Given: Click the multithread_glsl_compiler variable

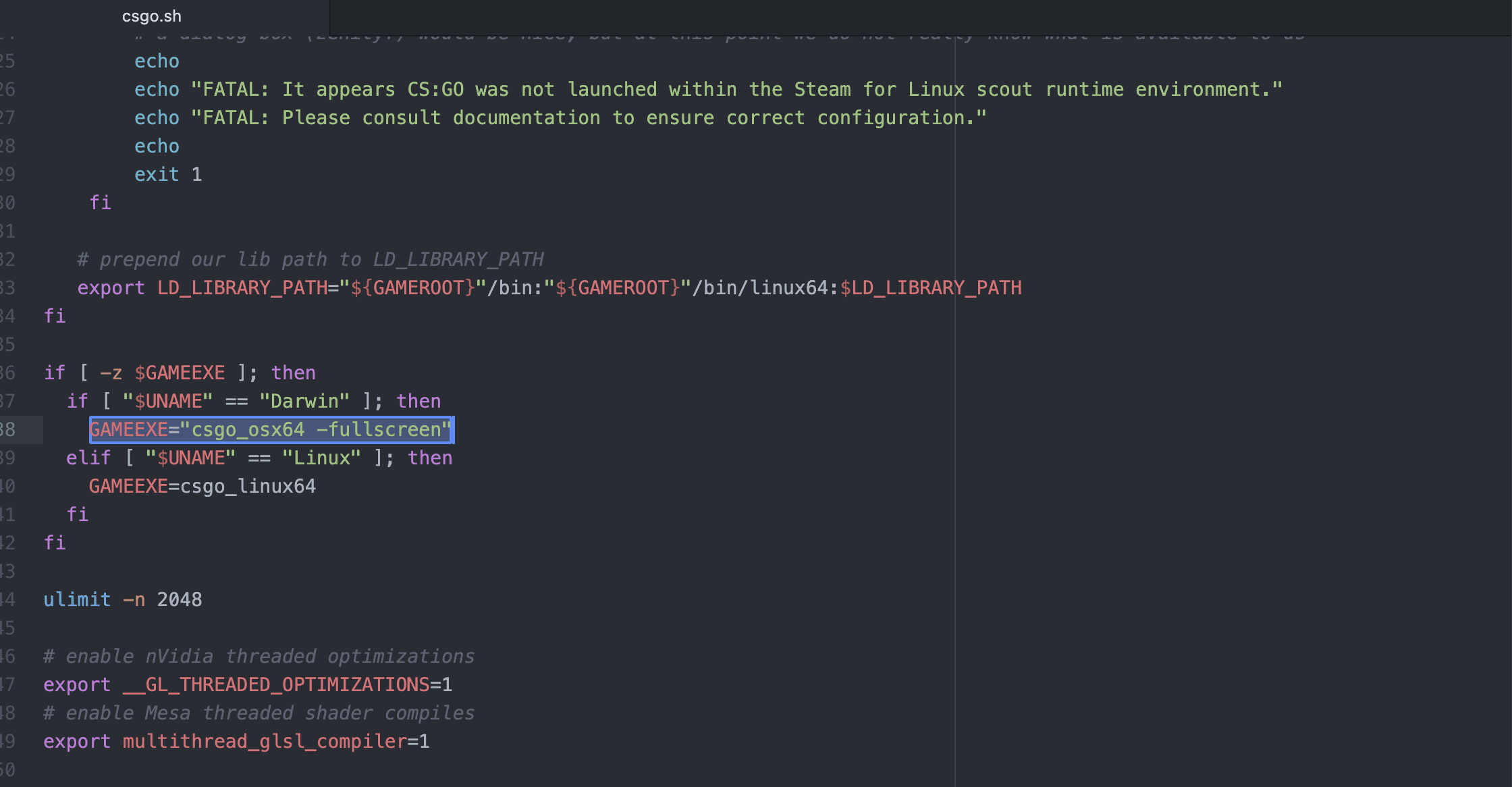Looking at the screenshot, I should click(265, 742).
